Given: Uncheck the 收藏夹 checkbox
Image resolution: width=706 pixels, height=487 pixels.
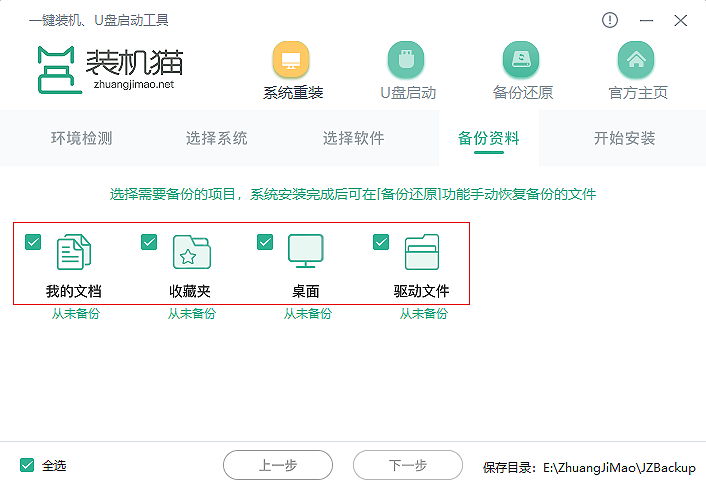Looking at the screenshot, I should (x=149, y=242).
